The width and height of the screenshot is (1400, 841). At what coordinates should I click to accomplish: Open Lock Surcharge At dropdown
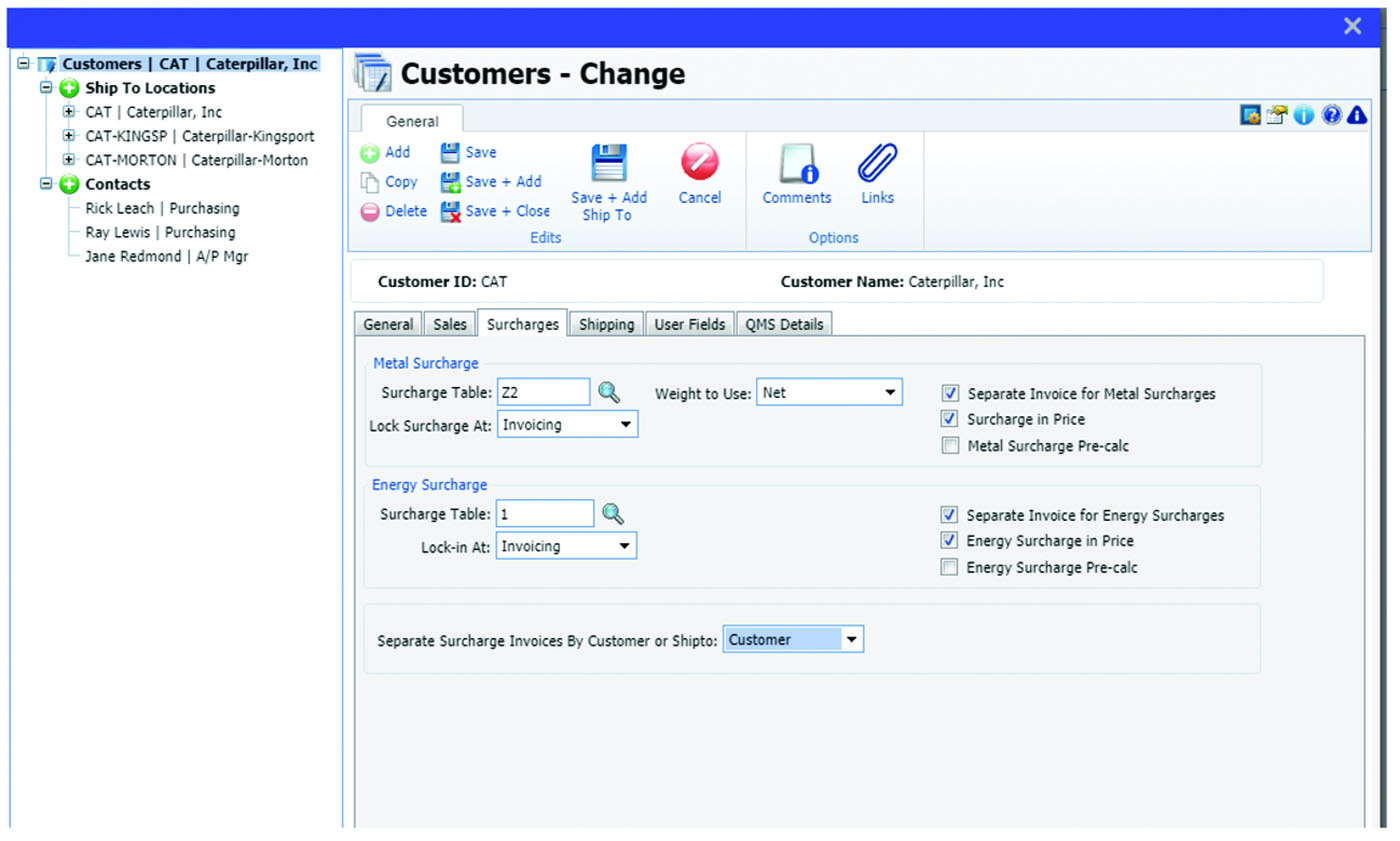coord(567,424)
